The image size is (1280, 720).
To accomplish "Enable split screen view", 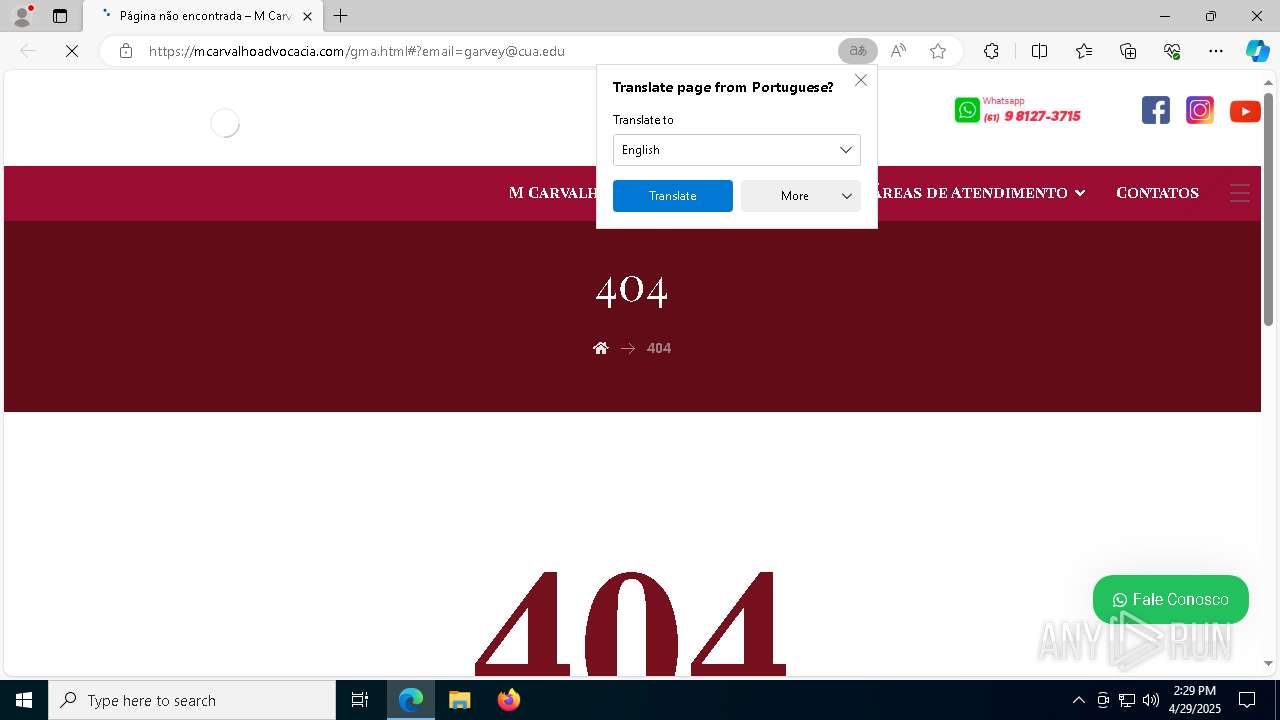I will pos(1039,51).
